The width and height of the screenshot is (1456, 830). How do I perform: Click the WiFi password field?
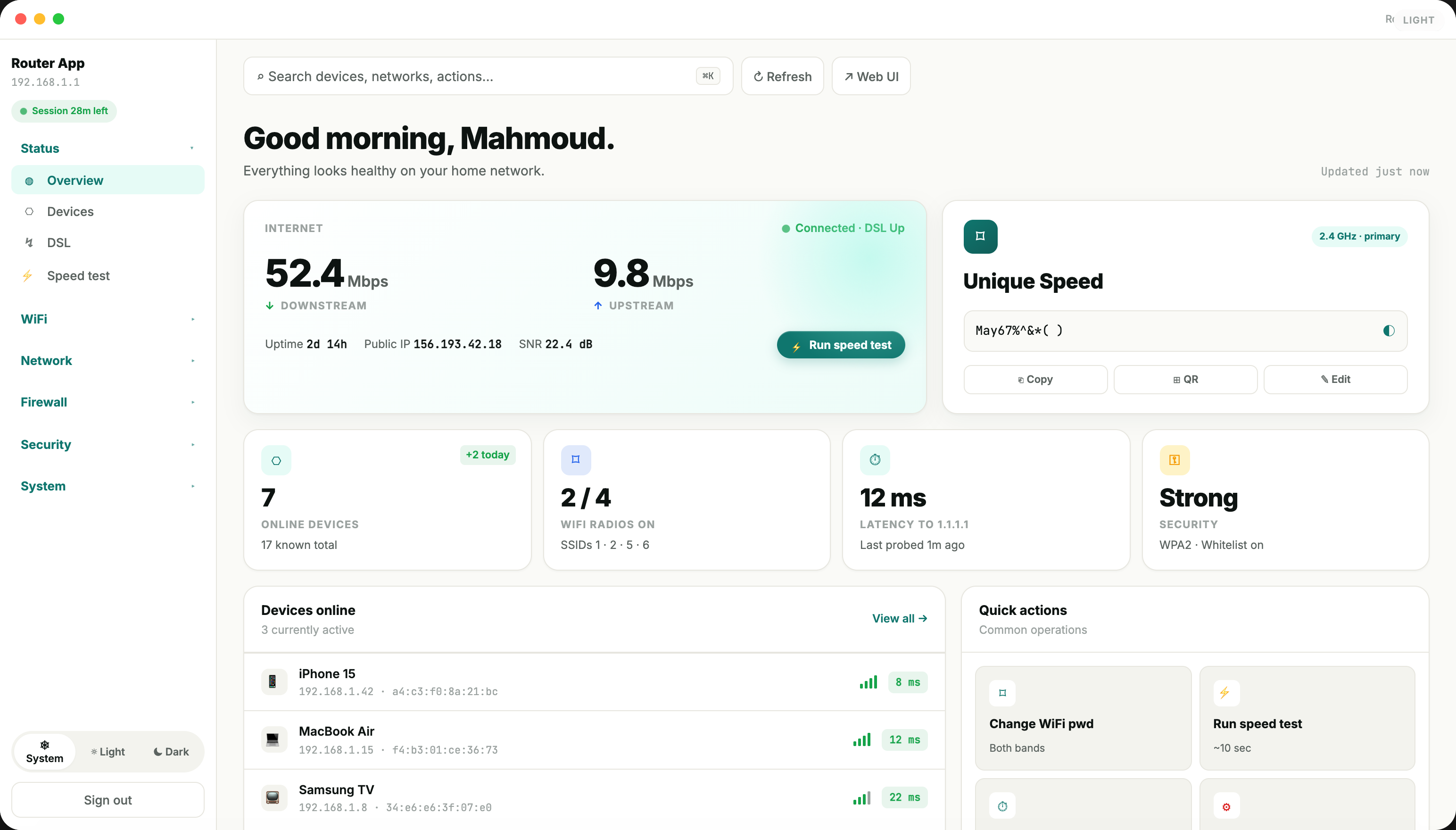coord(1185,331)
